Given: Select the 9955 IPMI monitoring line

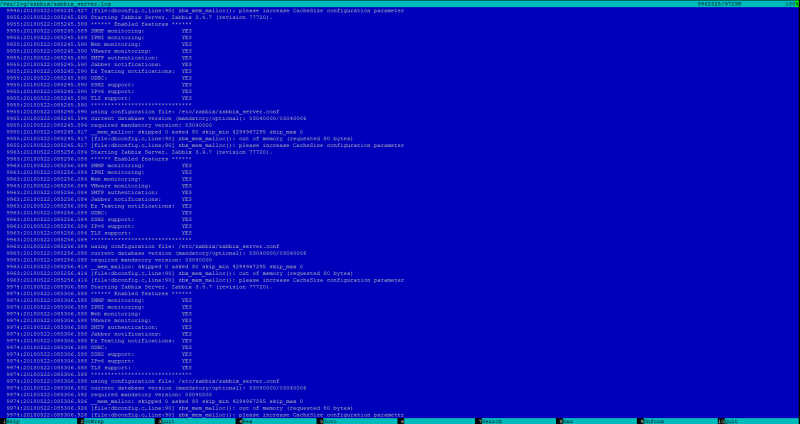Looking at the screenshot, I should 99,38.
